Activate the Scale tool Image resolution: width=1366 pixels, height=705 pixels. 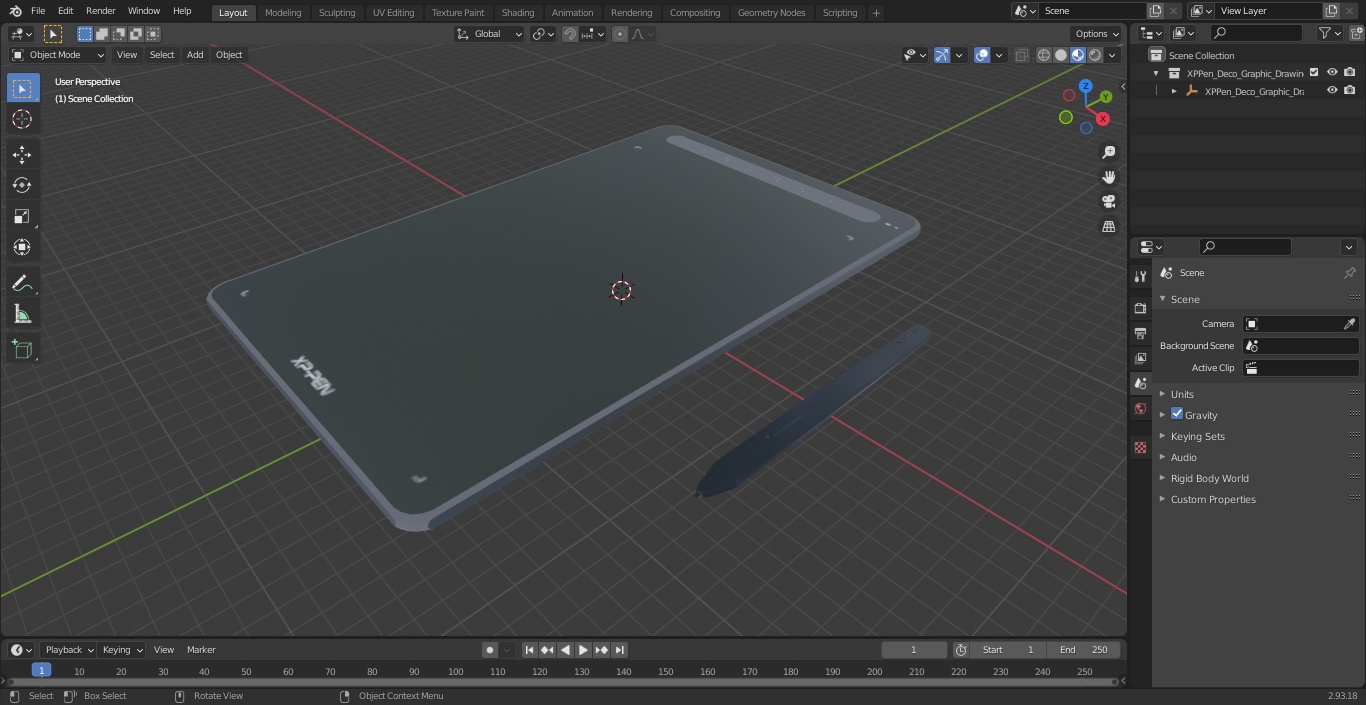22,216
